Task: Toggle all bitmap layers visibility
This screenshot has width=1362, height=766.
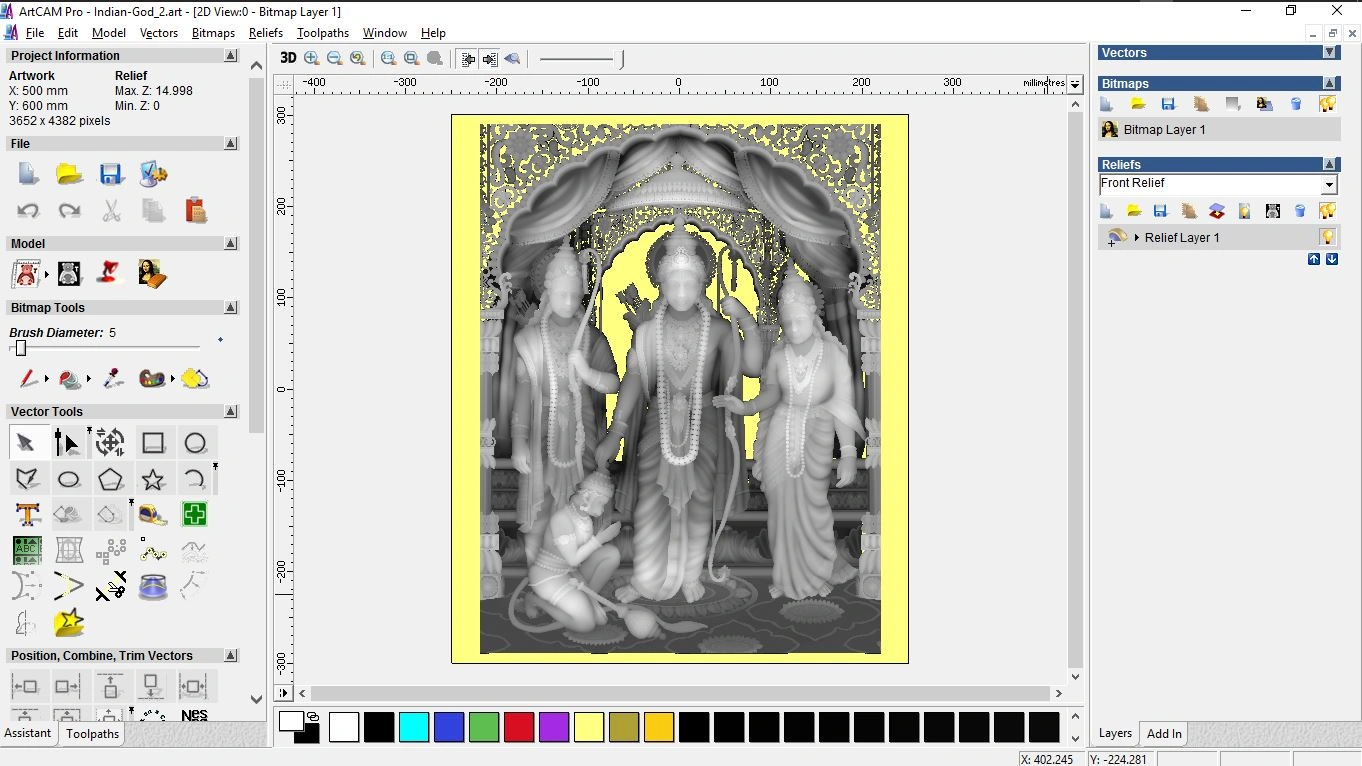Action: pyautogui.click(x=1328, y=104)
